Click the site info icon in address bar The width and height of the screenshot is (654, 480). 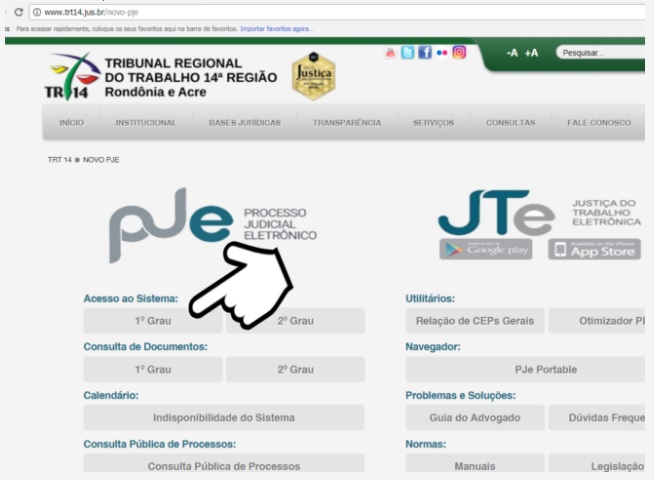(37, 12)
